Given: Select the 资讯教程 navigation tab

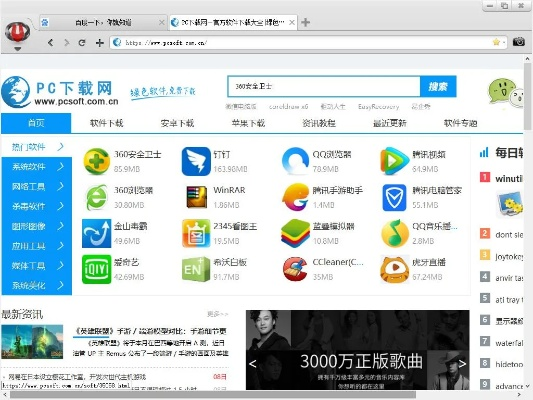Looking at the screenshot, I should tap(319, 123).
